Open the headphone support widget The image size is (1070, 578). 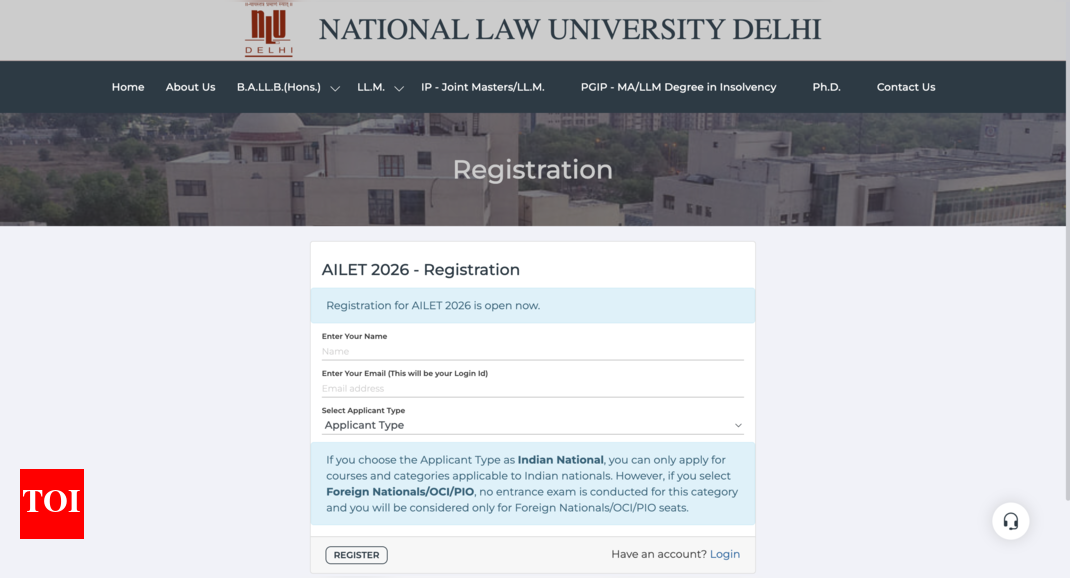[1010, 521]
